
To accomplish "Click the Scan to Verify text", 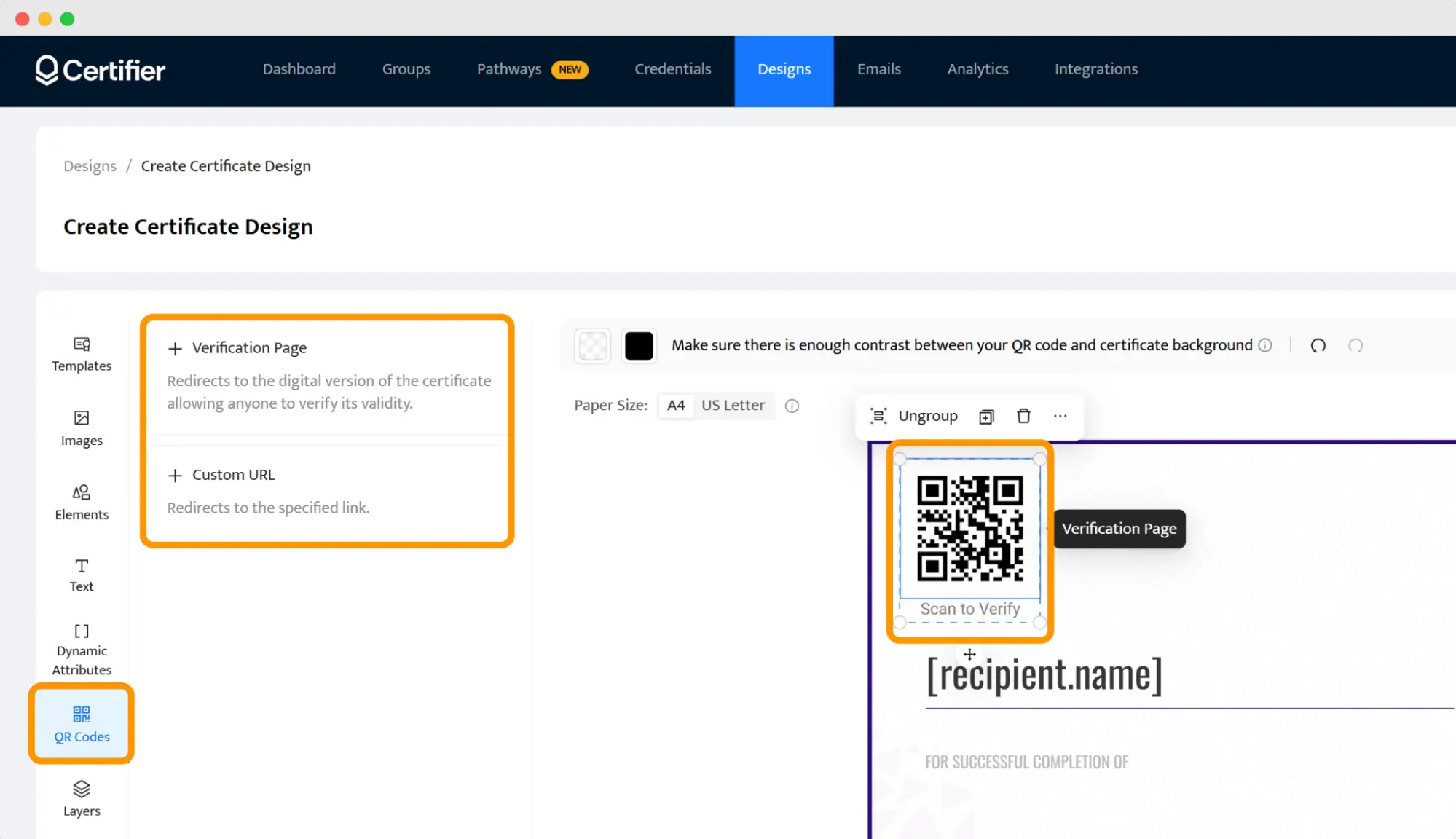I will [969, 609].
